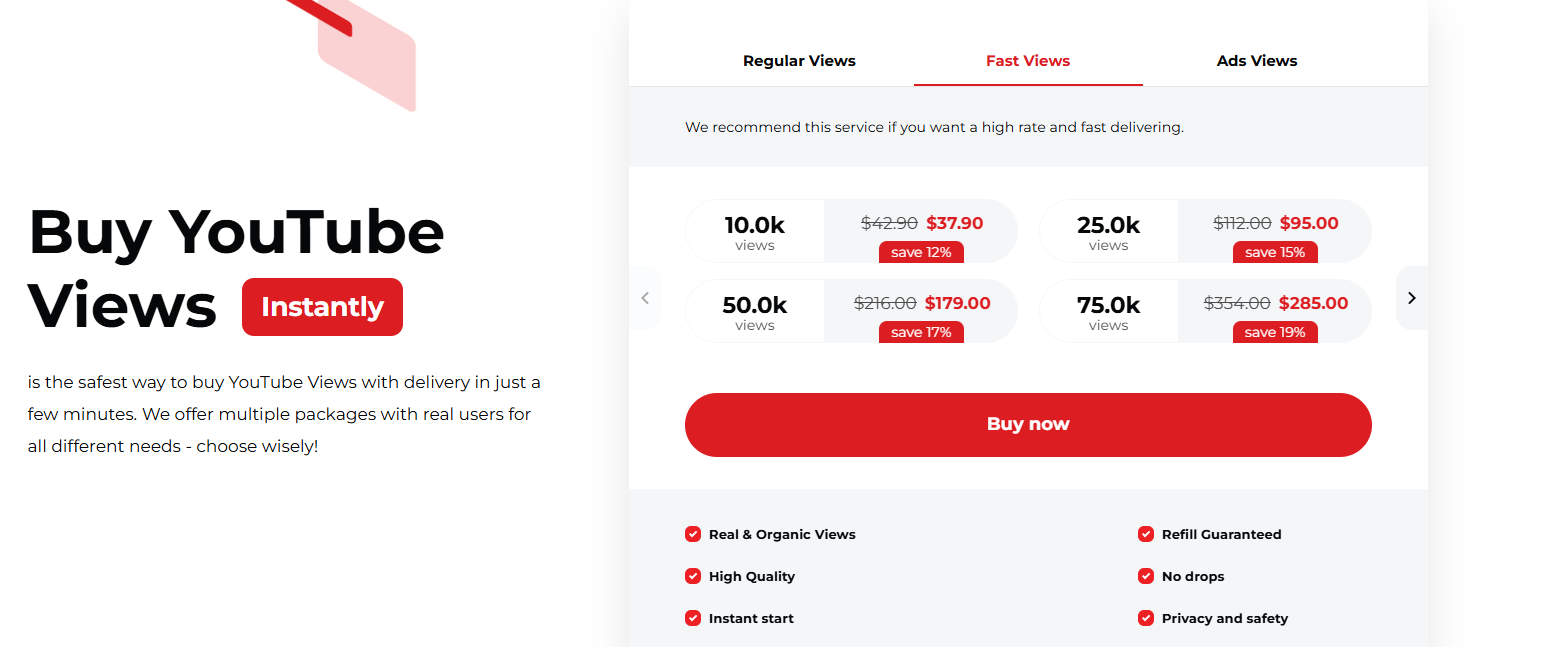Screen dimensions: 1567x647
Task: Click the Real & Organic Views checkmark icon
Action: click(x=693, y=534)
